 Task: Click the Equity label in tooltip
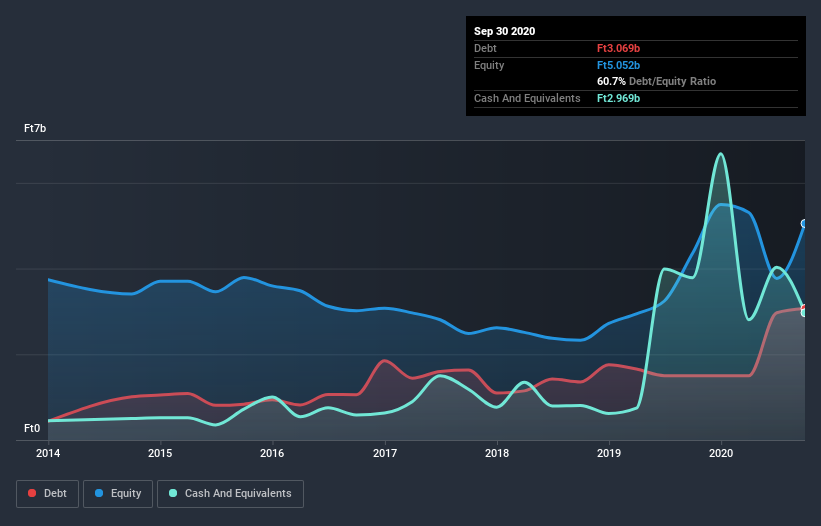(x=489, y=65)
